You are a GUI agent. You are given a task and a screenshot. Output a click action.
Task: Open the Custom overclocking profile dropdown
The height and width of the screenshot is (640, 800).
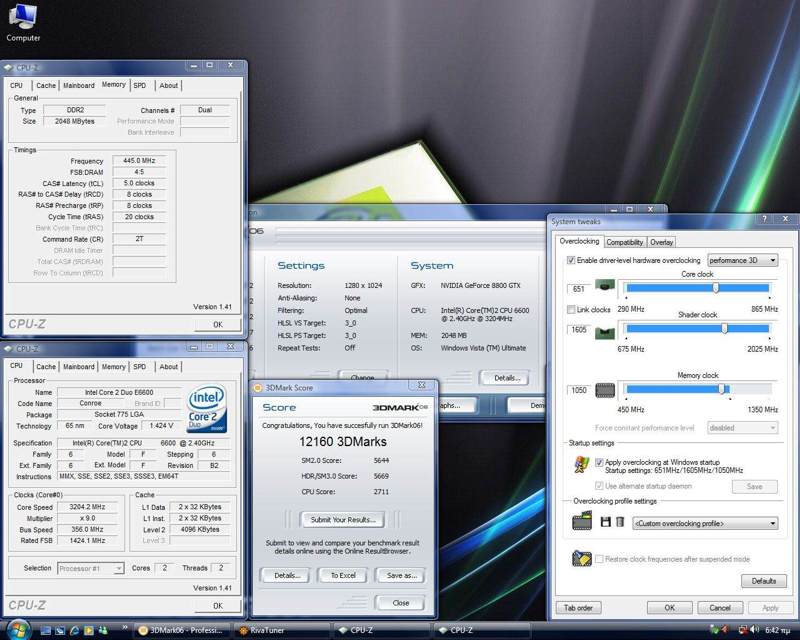point(705,523)
